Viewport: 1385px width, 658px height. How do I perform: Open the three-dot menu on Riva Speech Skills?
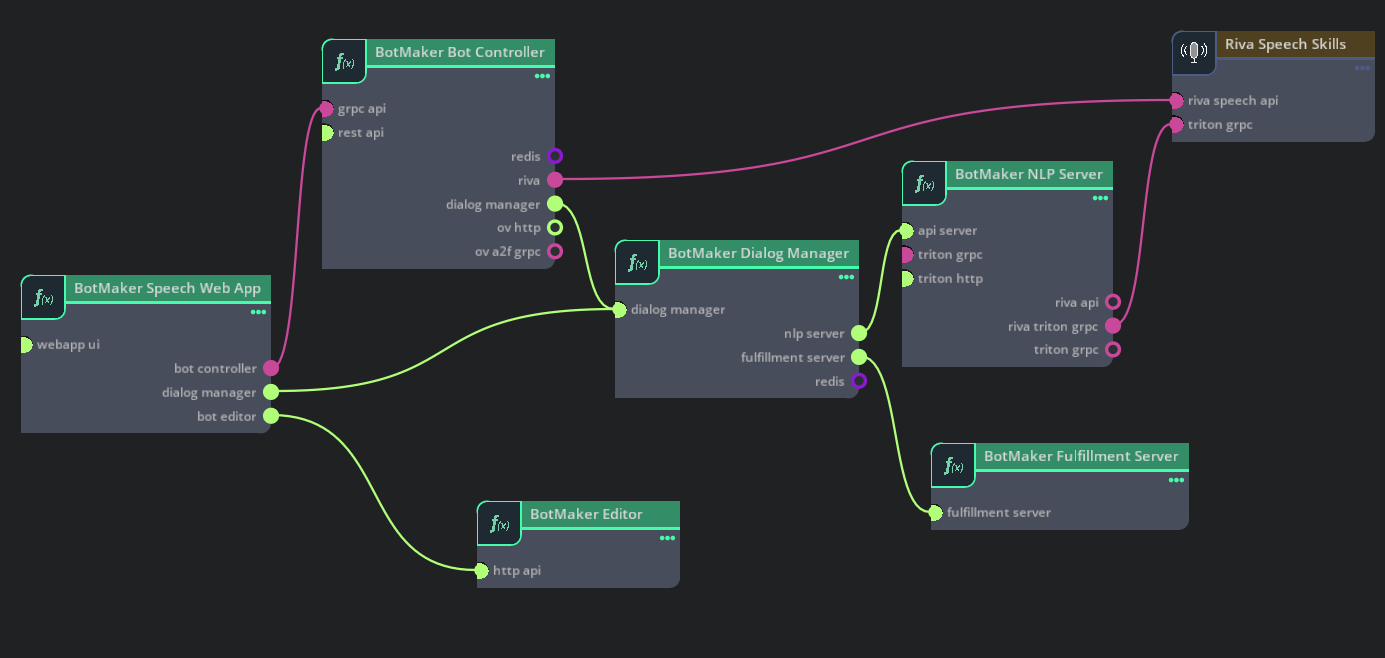click(x=1362, y=68)
